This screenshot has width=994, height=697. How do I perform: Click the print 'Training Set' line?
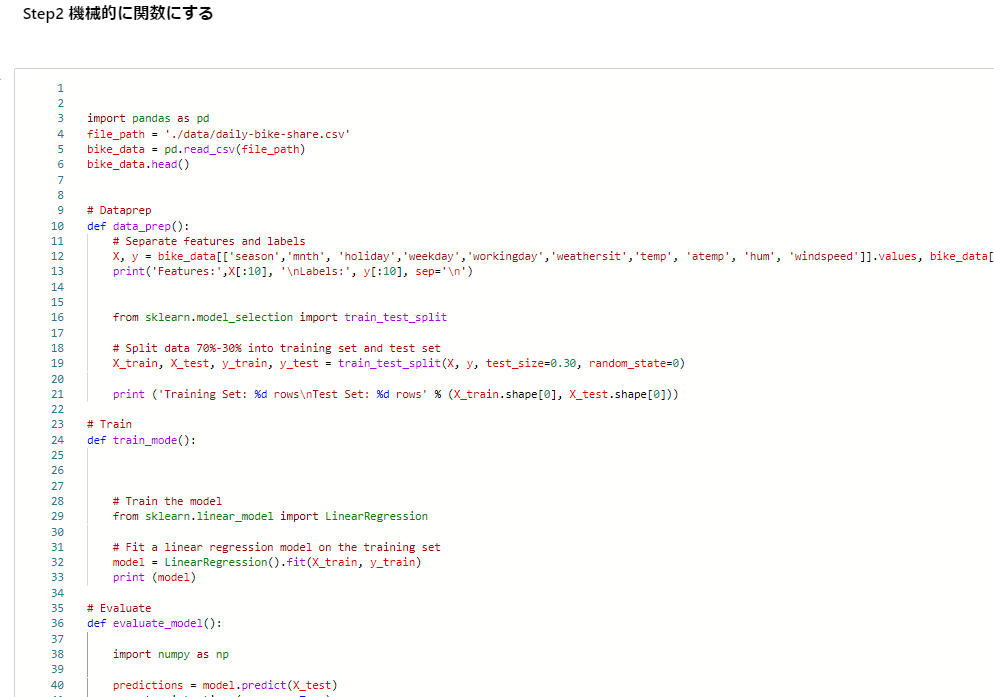pyautogui.click(x=396, y=394)
